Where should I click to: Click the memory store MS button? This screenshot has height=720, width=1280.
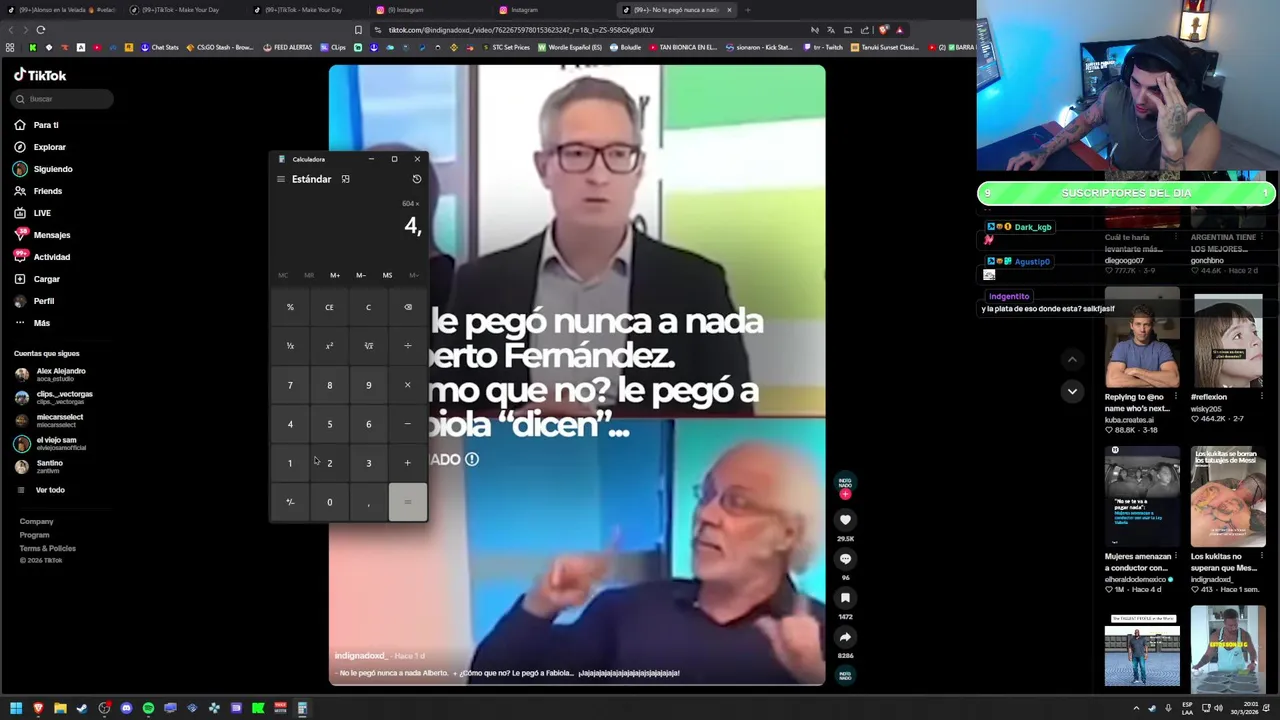[387, 275]
